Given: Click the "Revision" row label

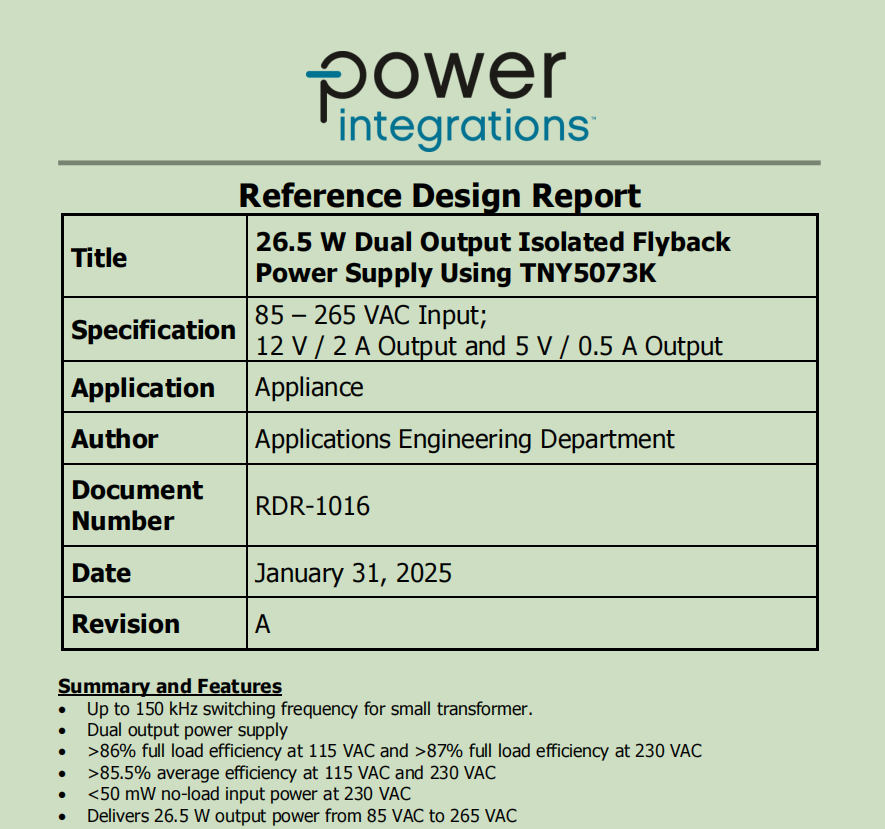Looking at the screenshot, I should click(126, 624).
